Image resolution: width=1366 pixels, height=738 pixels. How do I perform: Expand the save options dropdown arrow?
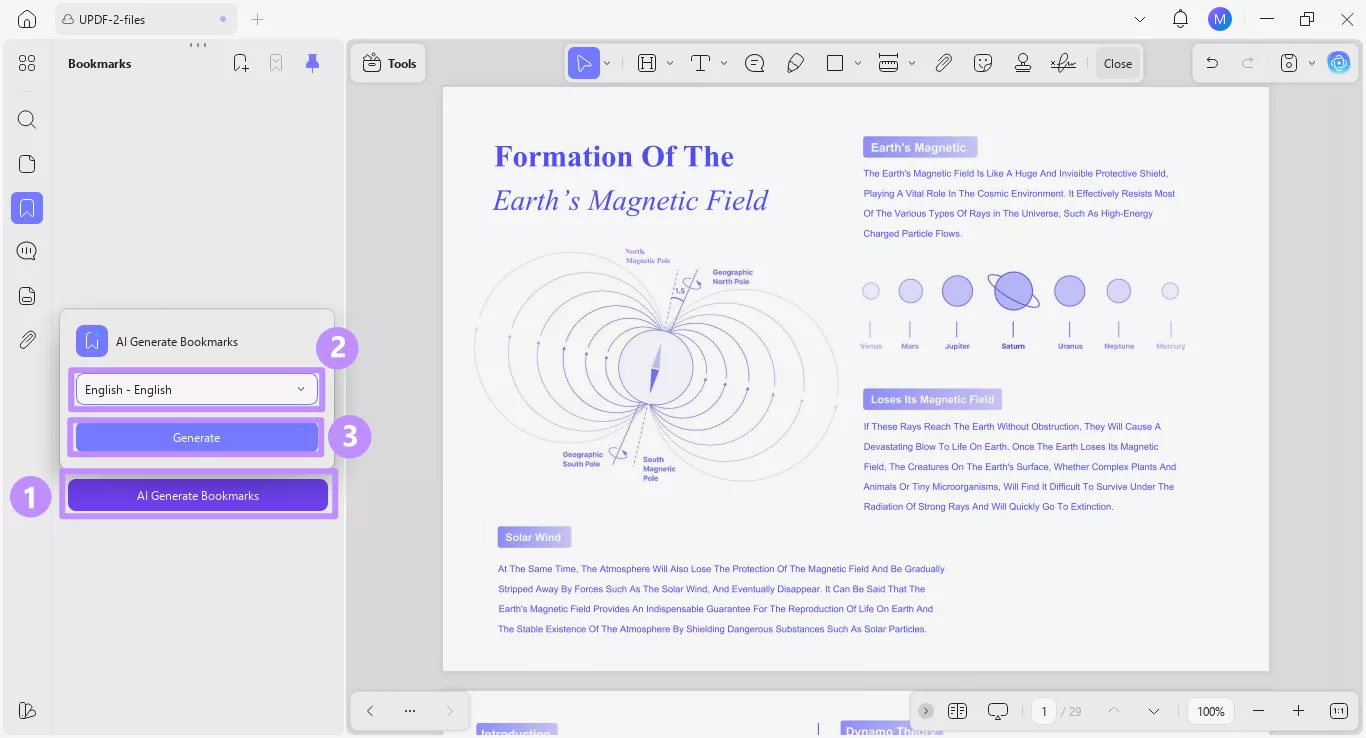1312,63
